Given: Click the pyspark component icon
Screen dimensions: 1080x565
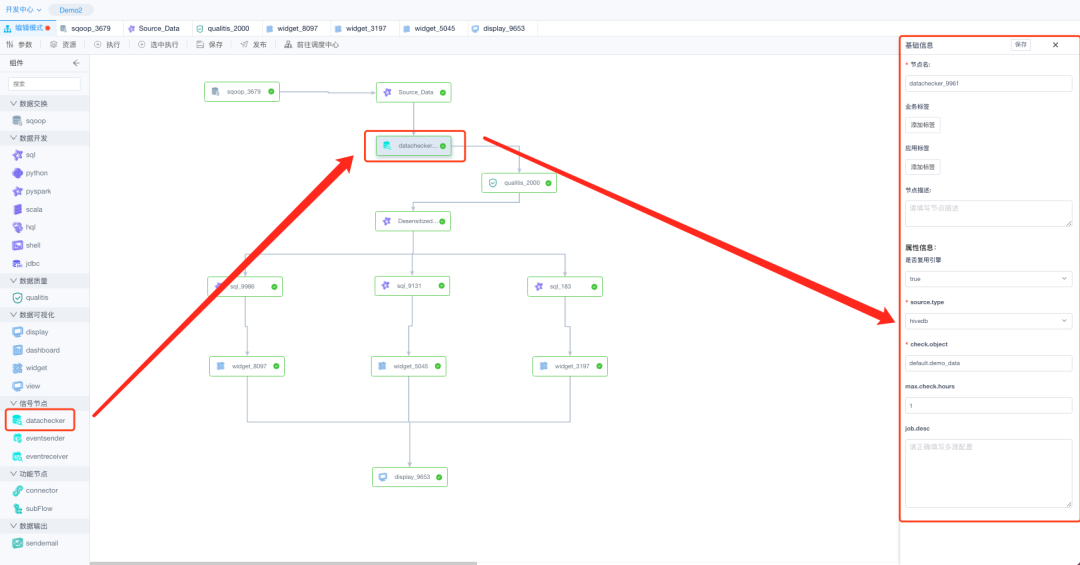Looking at the screenshot, I should click(17, 191).
